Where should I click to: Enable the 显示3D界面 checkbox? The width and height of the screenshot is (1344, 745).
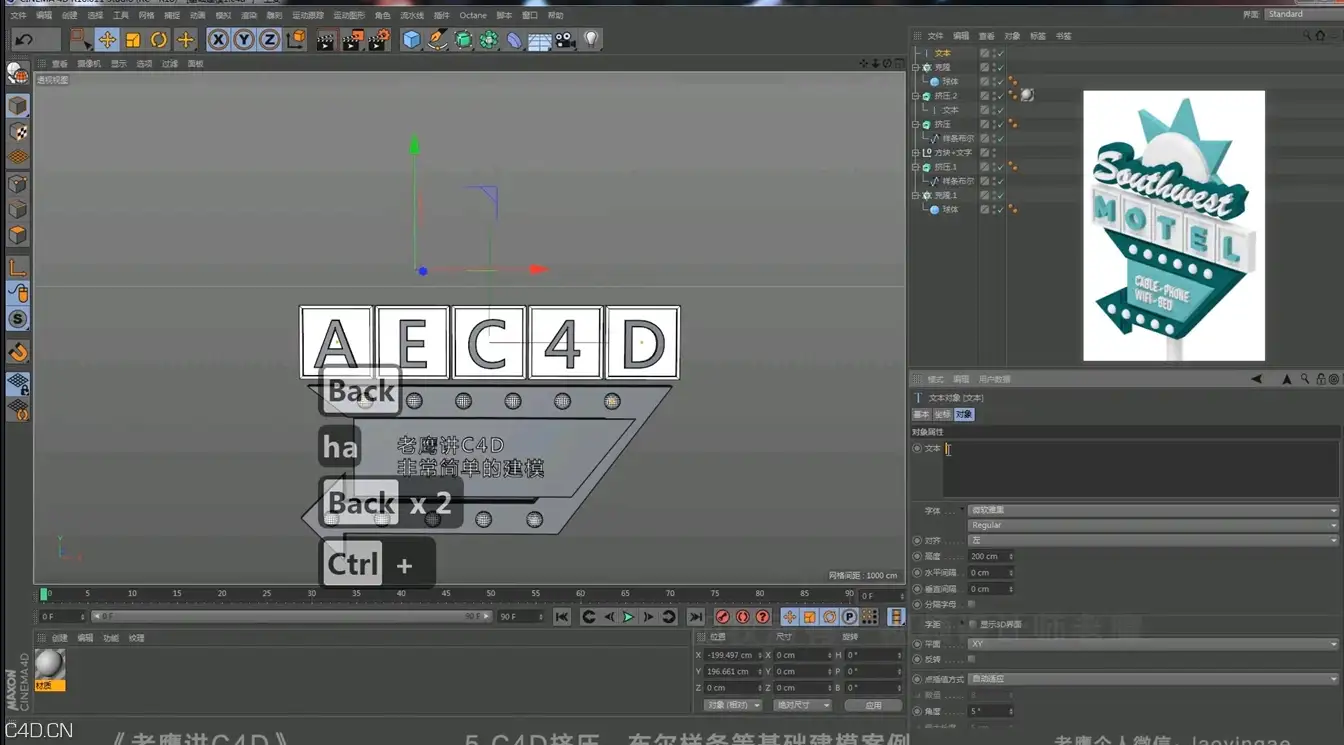(972, 624)
